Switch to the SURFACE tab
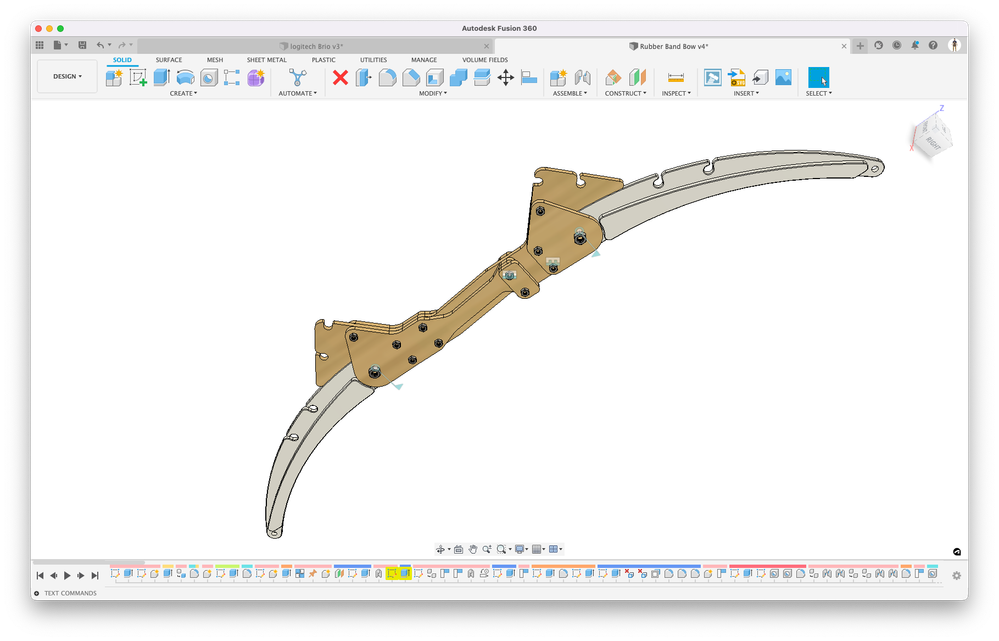Screen dimensions: 999x641 (x=169, y=60)
